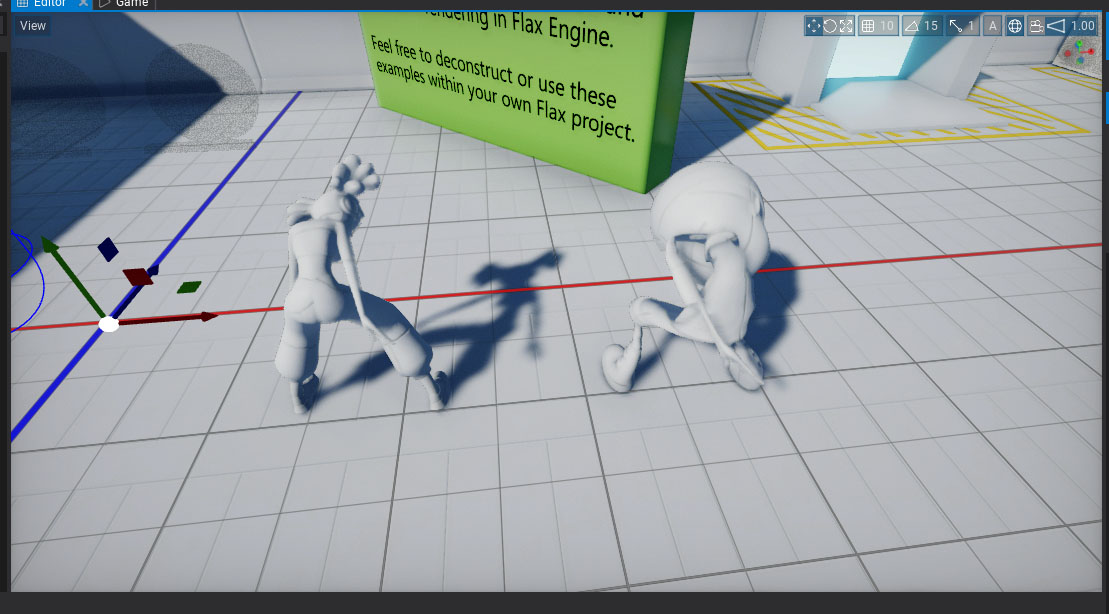
Task: Open camera speed 1.00 value
Action: coord(1082,26)
